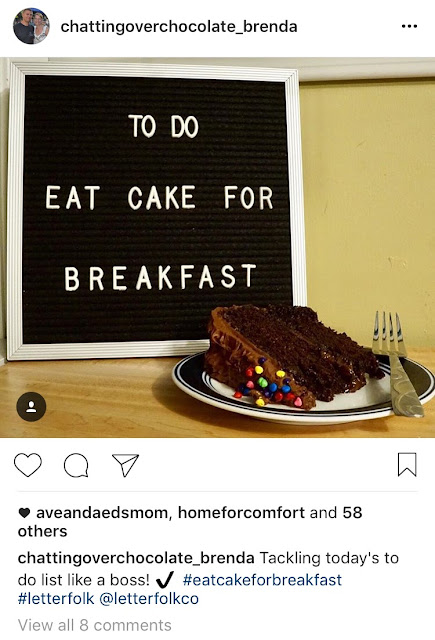Open @letterfolkco mention
The image size is (435, 640).
(x=149, y=599)
